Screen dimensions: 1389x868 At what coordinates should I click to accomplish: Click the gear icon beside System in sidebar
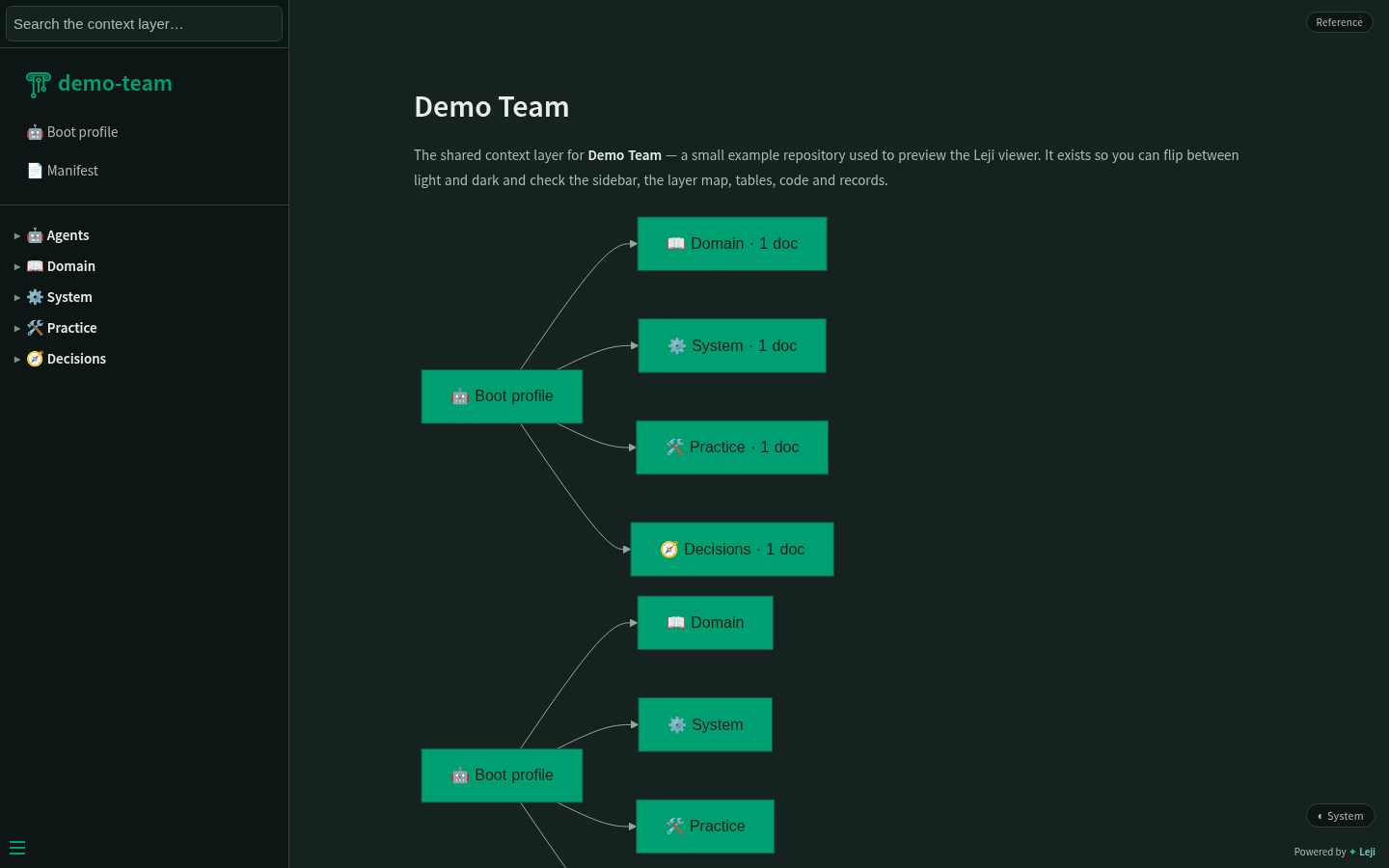point(35,297)
